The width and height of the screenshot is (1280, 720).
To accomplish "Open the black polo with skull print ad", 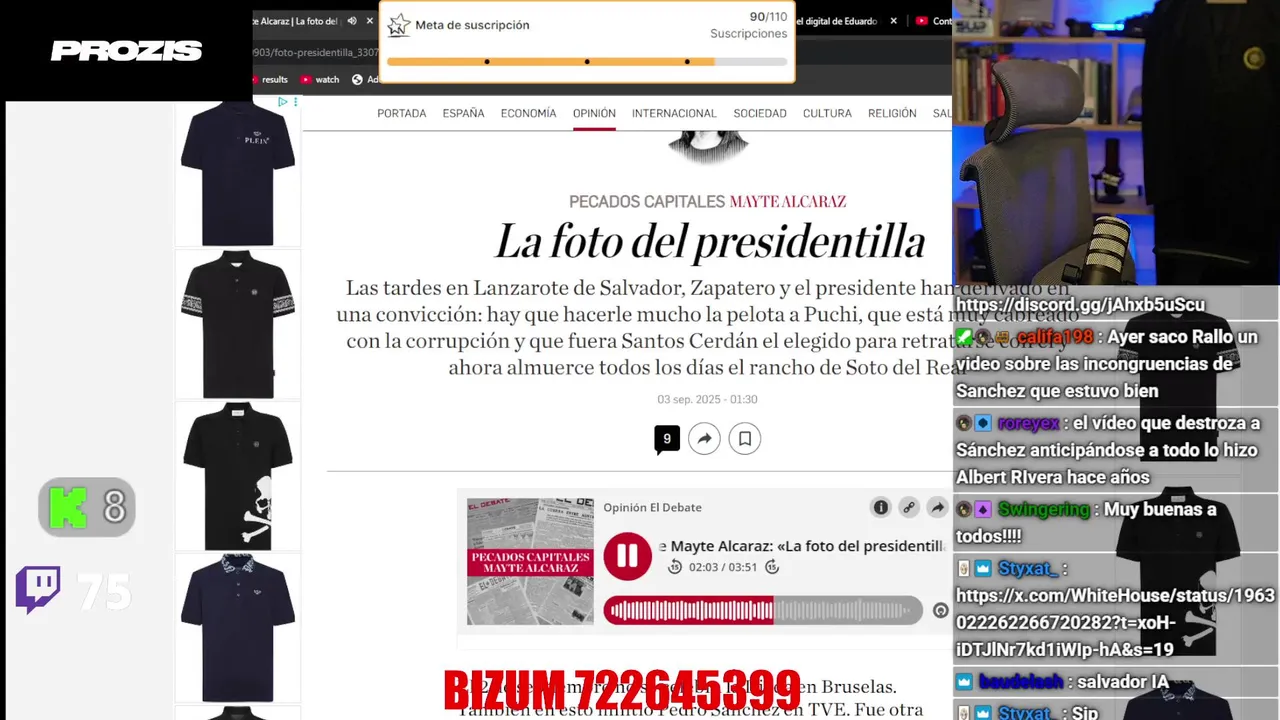I will (238, 476).
